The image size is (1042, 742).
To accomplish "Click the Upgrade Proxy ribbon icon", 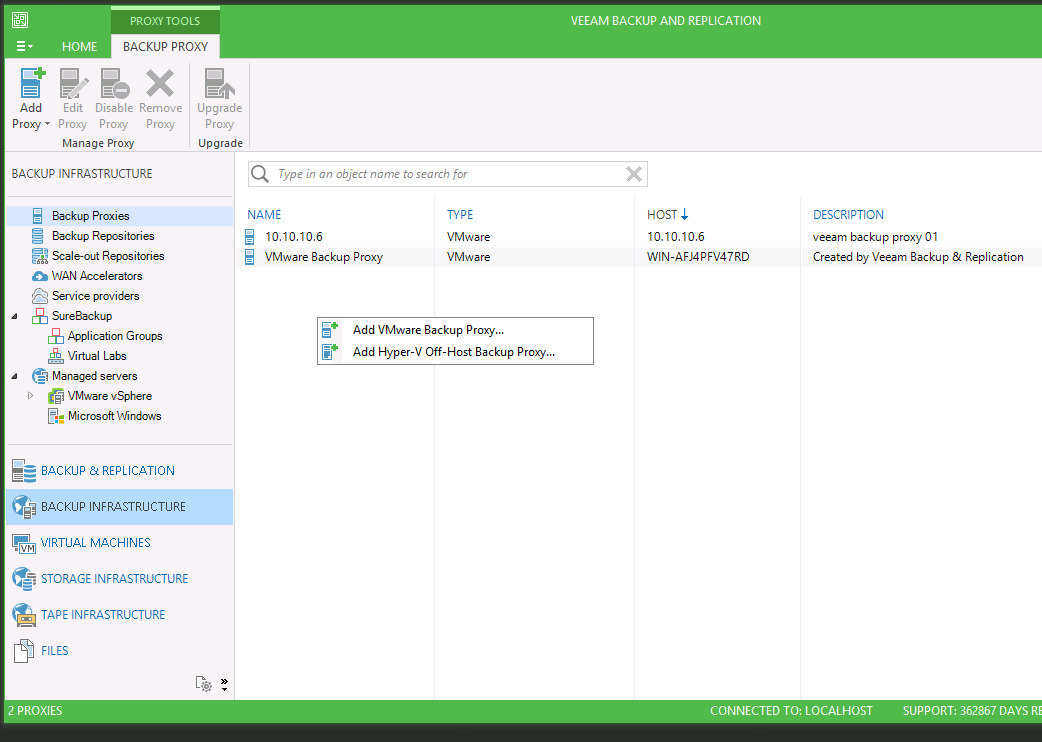I will [x=219, y=83].
